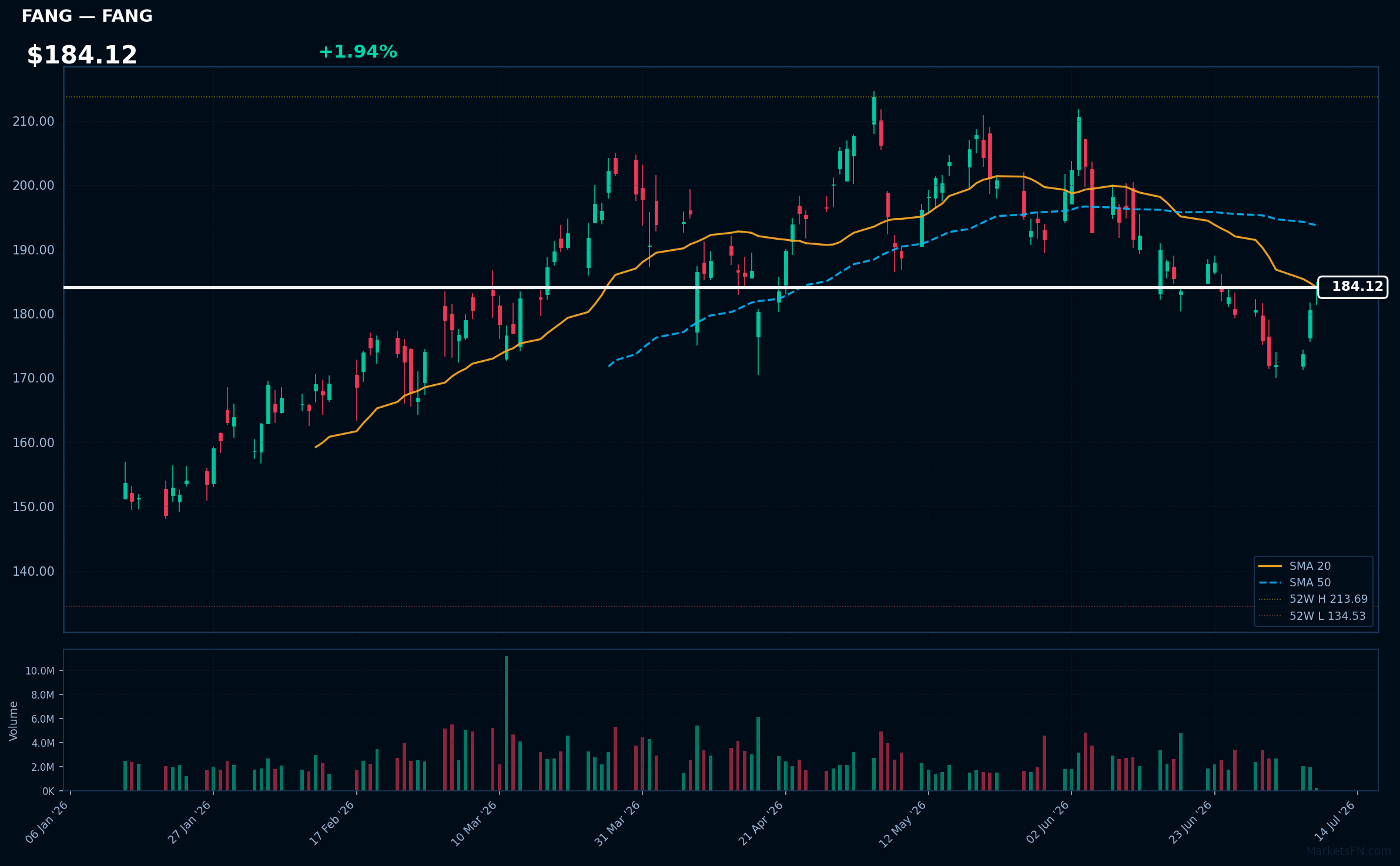Click the 140.00 price axis label
Viewport: 1400px width, 866px height.
[x=34, y=572]
